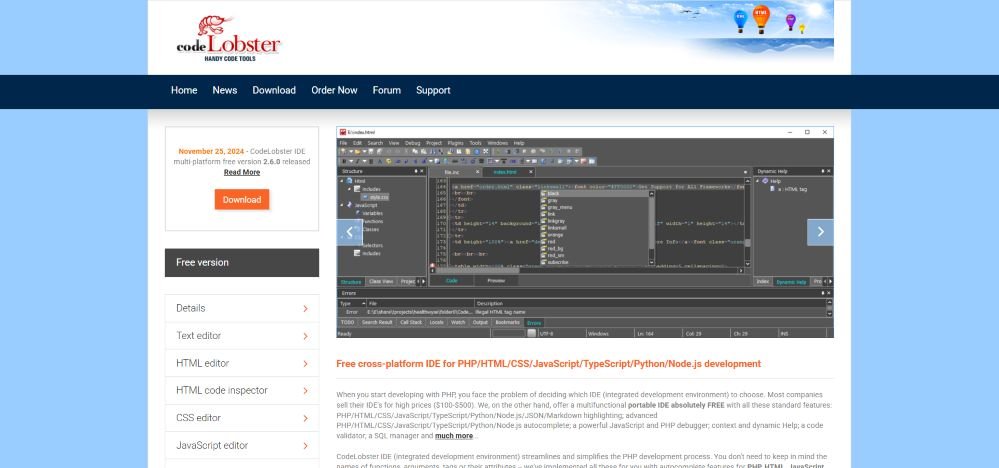999x468 pixels.
Task: Open the Search Result bottom tab
Action: (x=377, y=323)
